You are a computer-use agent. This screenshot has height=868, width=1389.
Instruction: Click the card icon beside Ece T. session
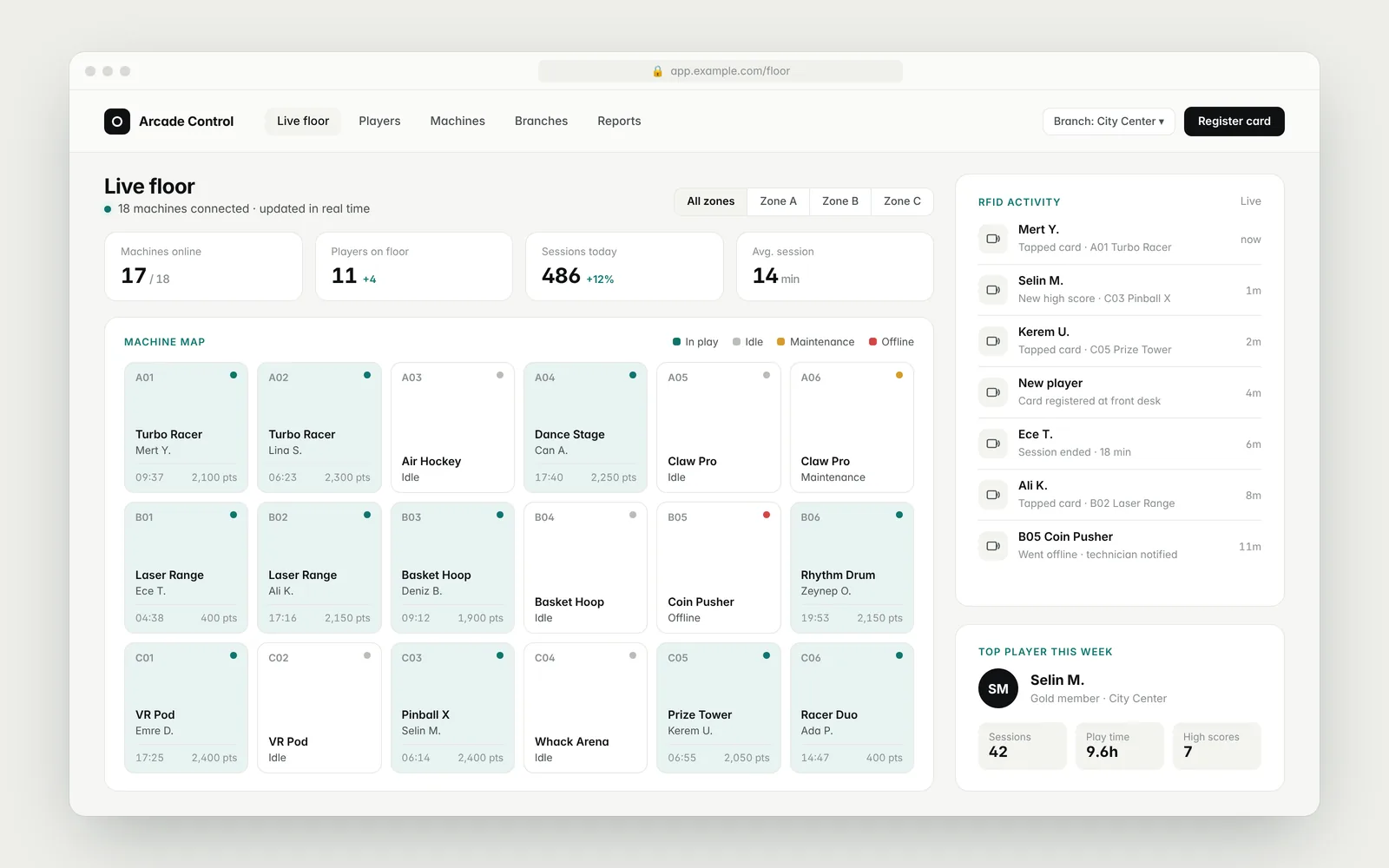click(x=993, y=444)
